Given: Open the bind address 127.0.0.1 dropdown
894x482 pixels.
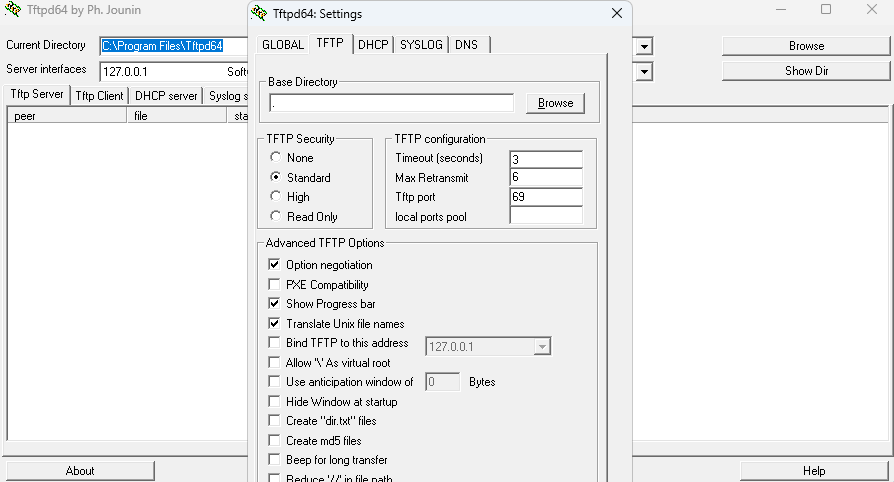Looking at the screenshot, I should 542,346.
